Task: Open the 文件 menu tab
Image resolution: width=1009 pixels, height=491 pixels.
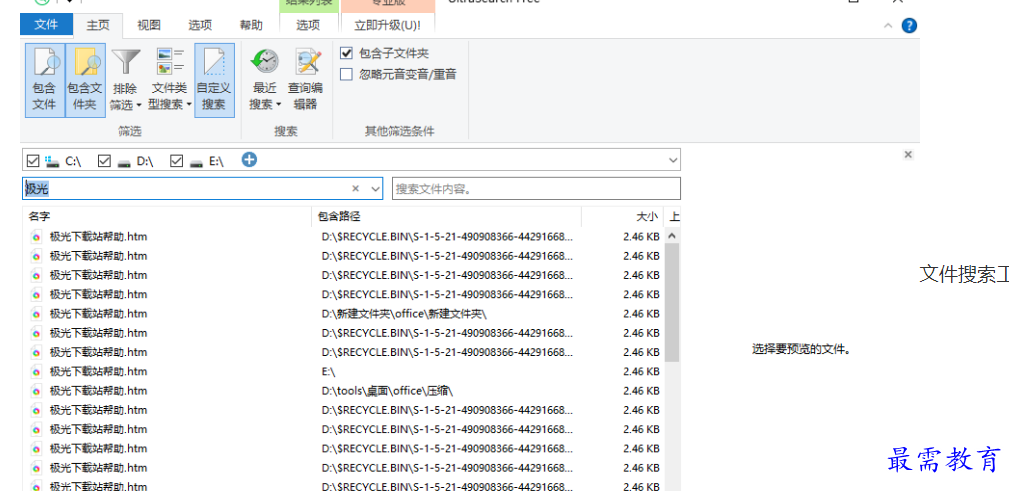Action: point(46,25)
